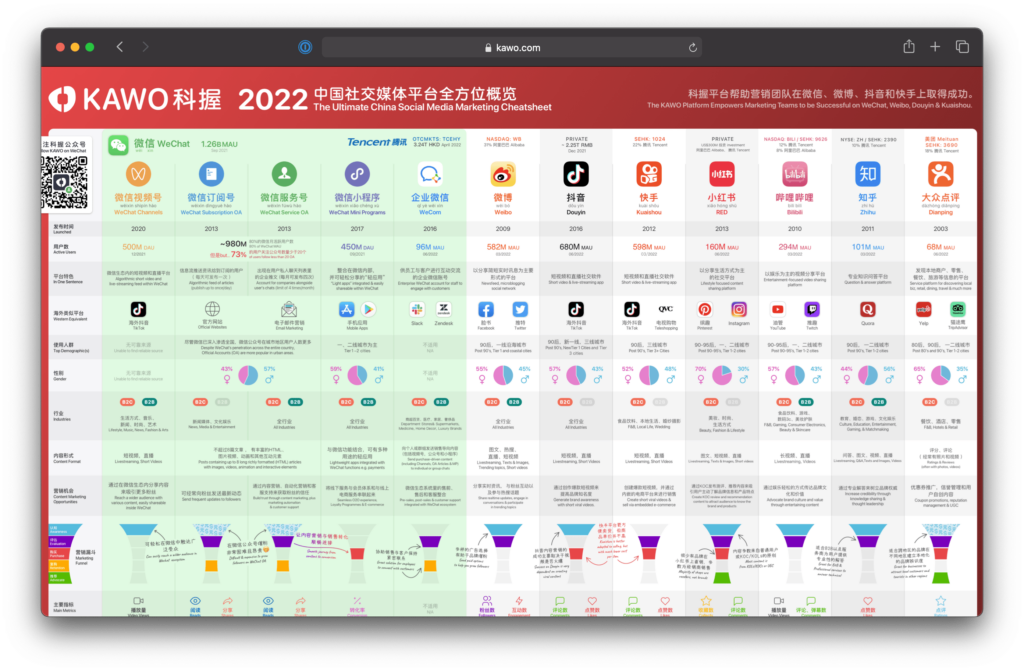This screenshot has width=1024, height=671.
Task: Click the Tencent 腾讯 logo
Action: coord(377,142)
